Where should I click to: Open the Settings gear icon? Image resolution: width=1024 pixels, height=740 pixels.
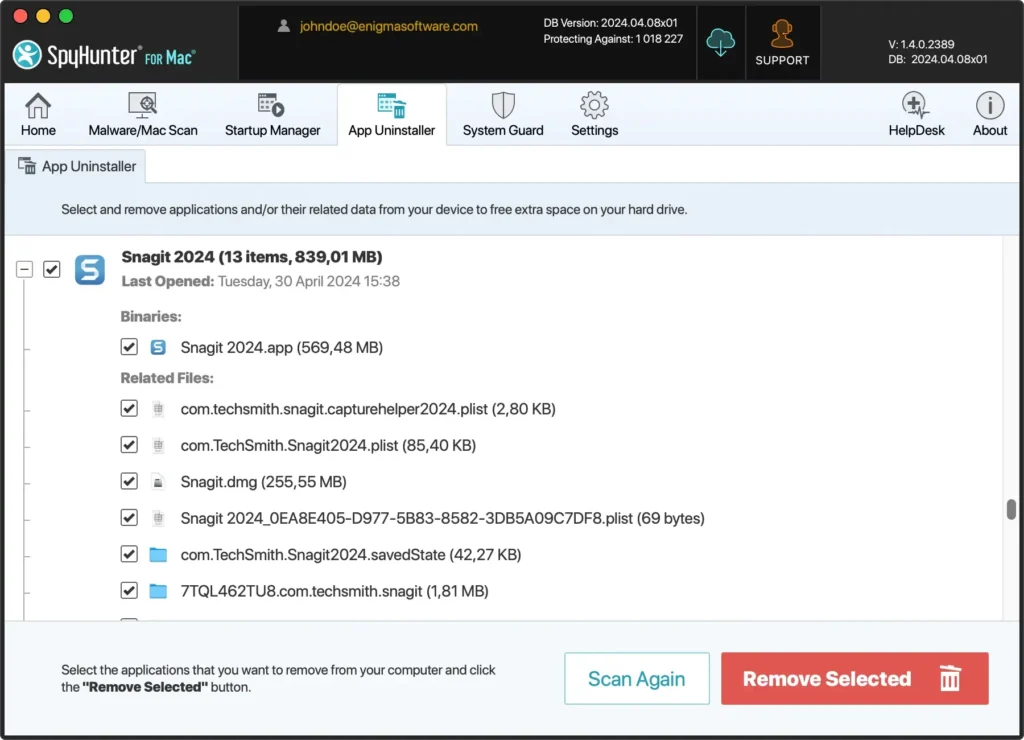[594, 105]
